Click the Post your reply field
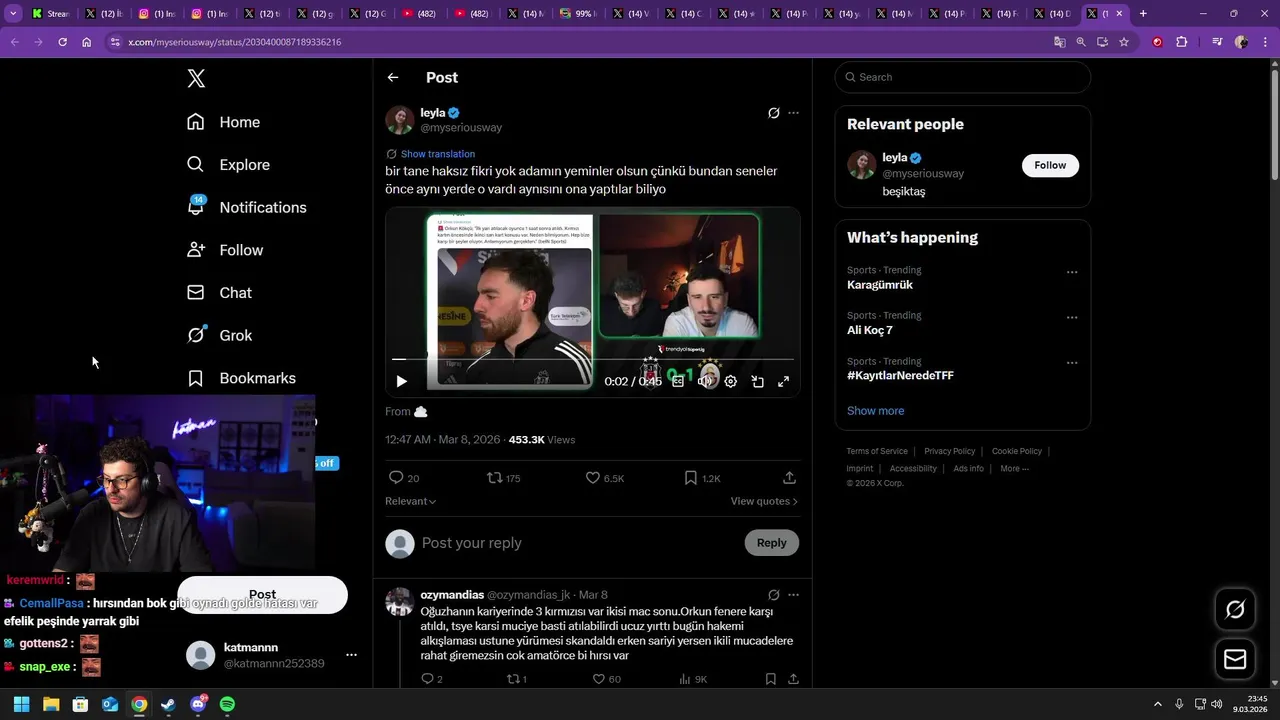The height and width of the screenshot is (720, 1280). coord(578,543)
